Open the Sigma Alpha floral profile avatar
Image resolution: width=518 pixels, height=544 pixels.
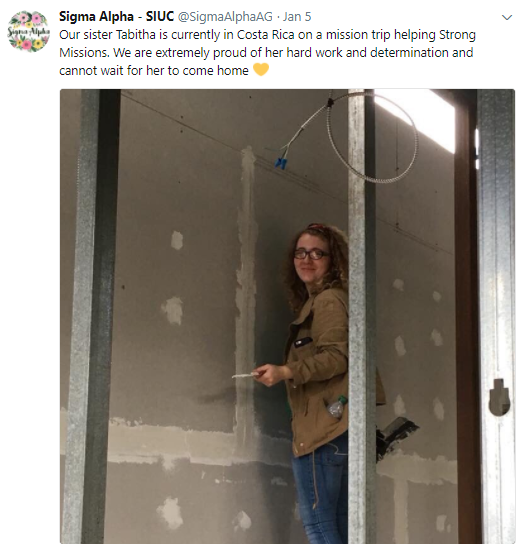coord(28,32)
